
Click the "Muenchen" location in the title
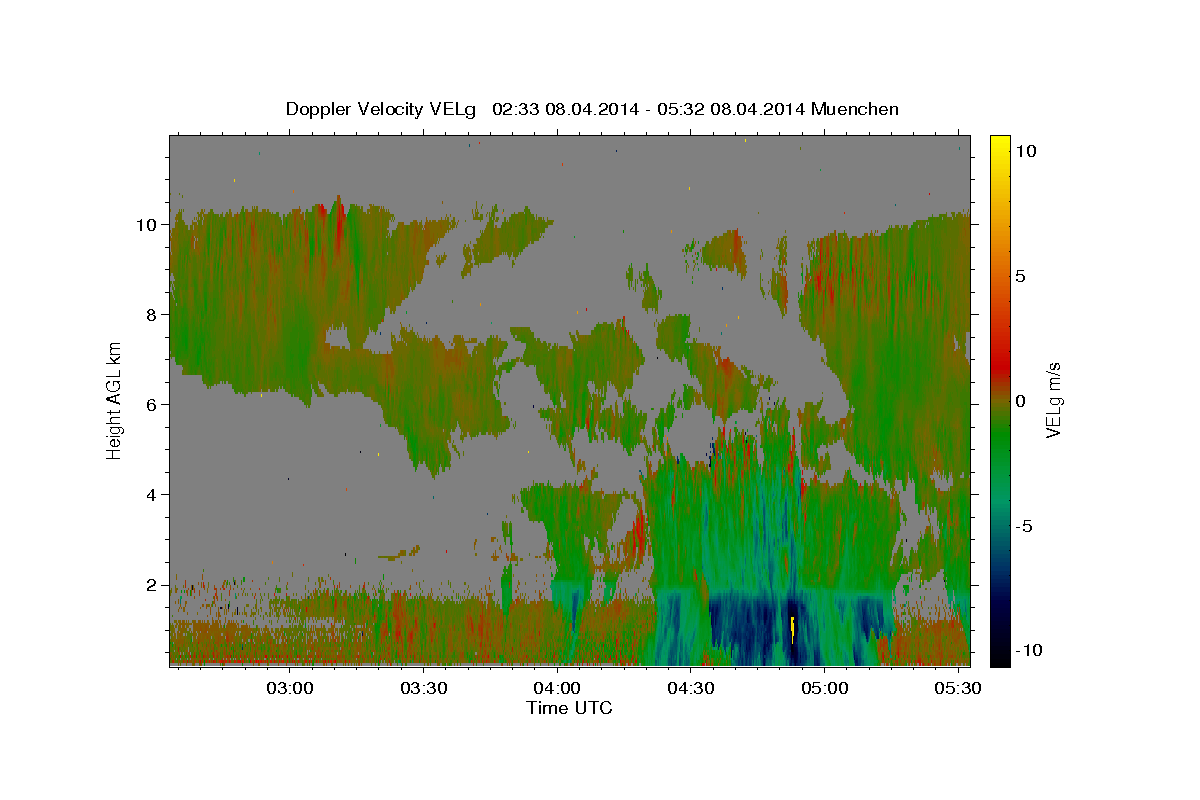(x=856, y=109)
